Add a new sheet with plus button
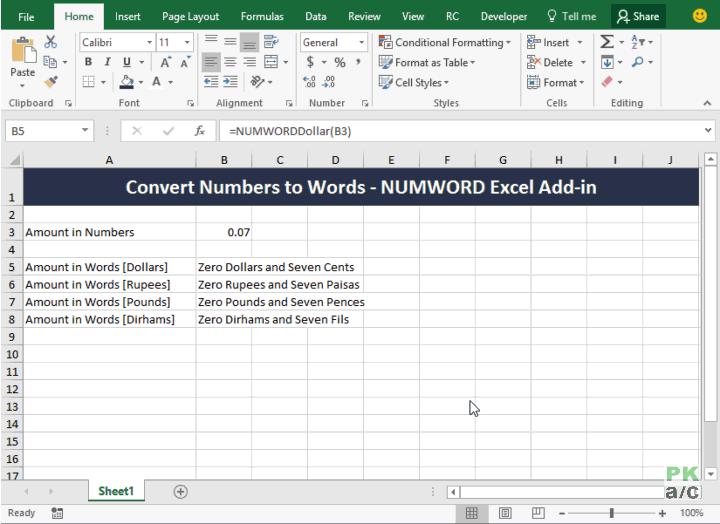This screenshot has height=524, width=720. pos(180,491)
